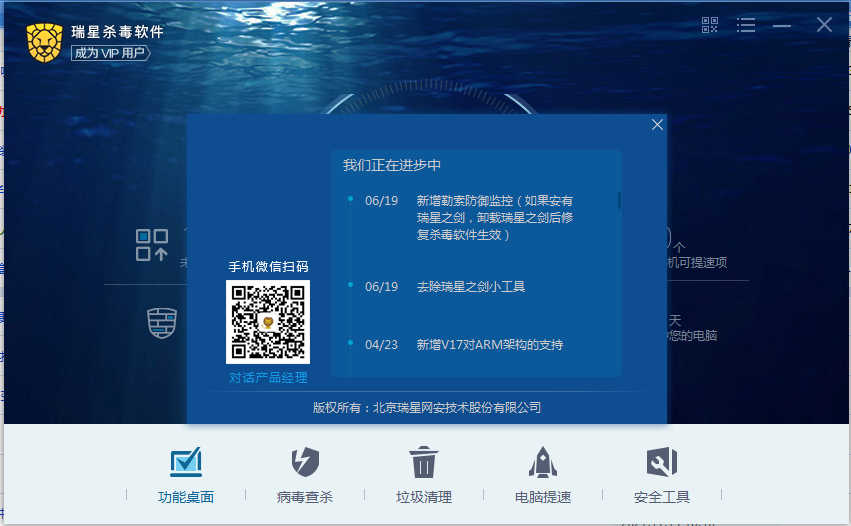Select the 功能桌面 monitor icon
This screenshot has height=526, width=851.
point(186,462)
